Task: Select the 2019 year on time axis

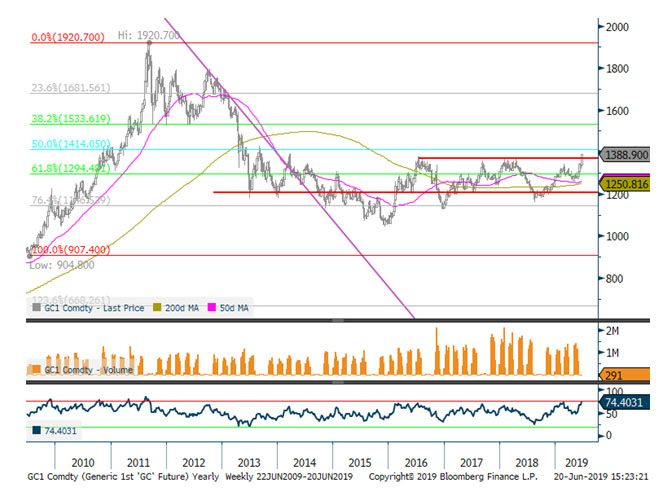Action: pyautogui.click(x=573, y=464)
